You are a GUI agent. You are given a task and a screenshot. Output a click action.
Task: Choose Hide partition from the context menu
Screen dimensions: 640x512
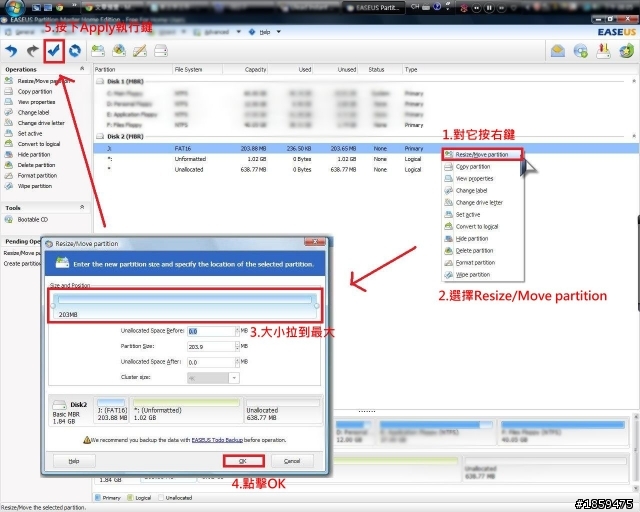click(x=472, y=239)
